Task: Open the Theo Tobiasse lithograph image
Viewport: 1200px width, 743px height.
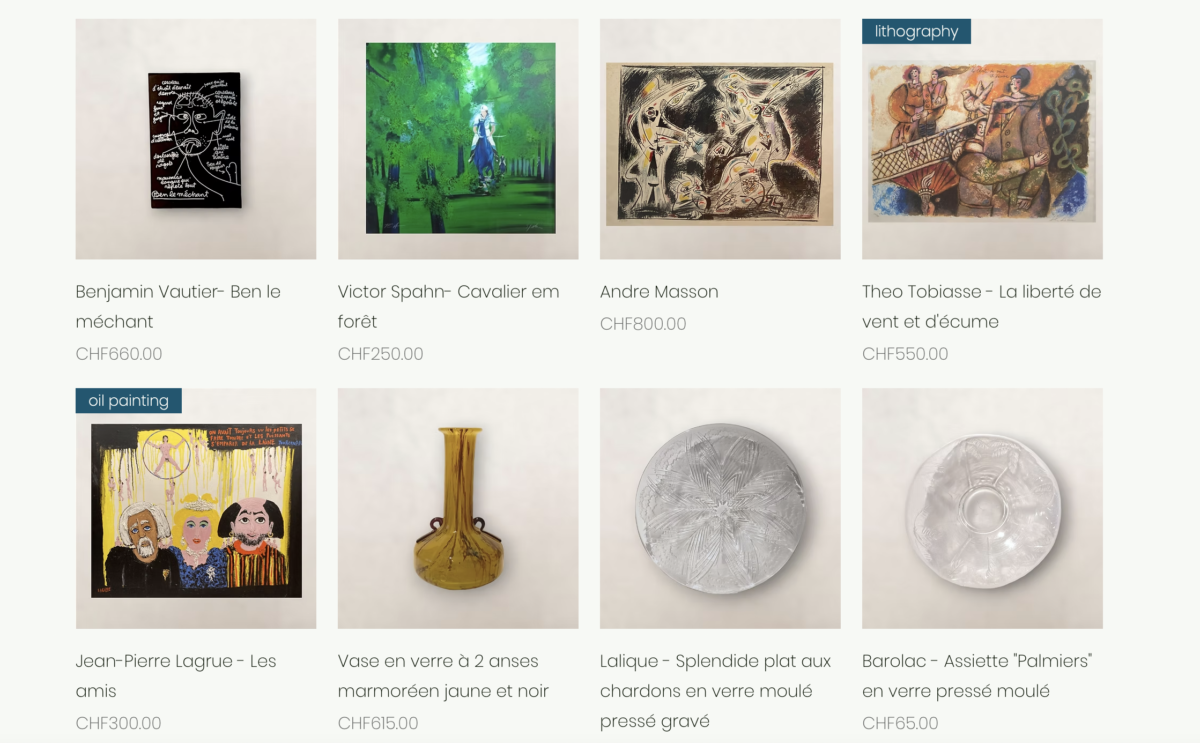Action: (x=982, y=139)
